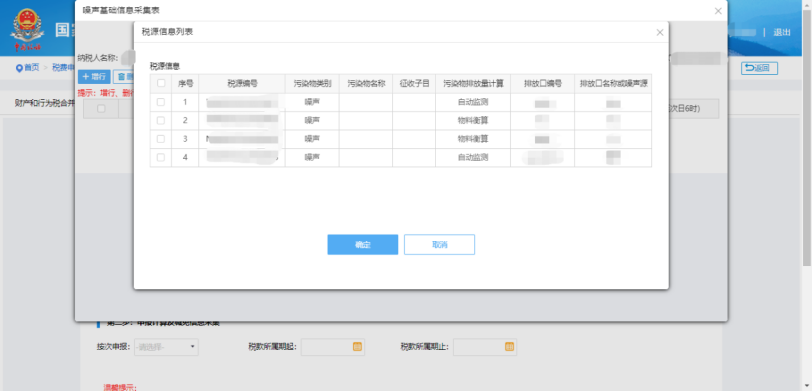This screenshot has width=812, height=391.
Task: Click the 退出 logout link
Action: click(x=782, y=32)
